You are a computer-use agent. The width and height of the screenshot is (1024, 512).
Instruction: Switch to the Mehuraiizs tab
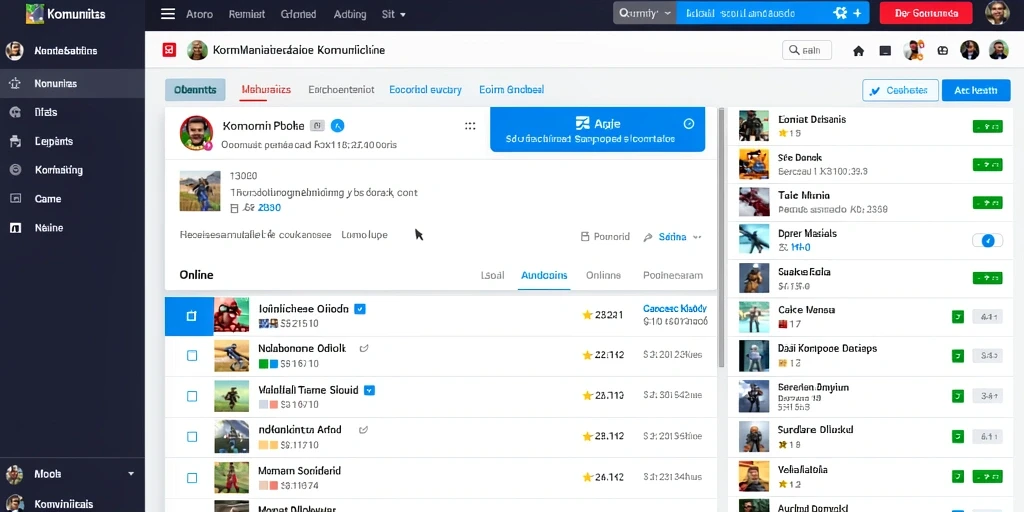click(266, 89)
